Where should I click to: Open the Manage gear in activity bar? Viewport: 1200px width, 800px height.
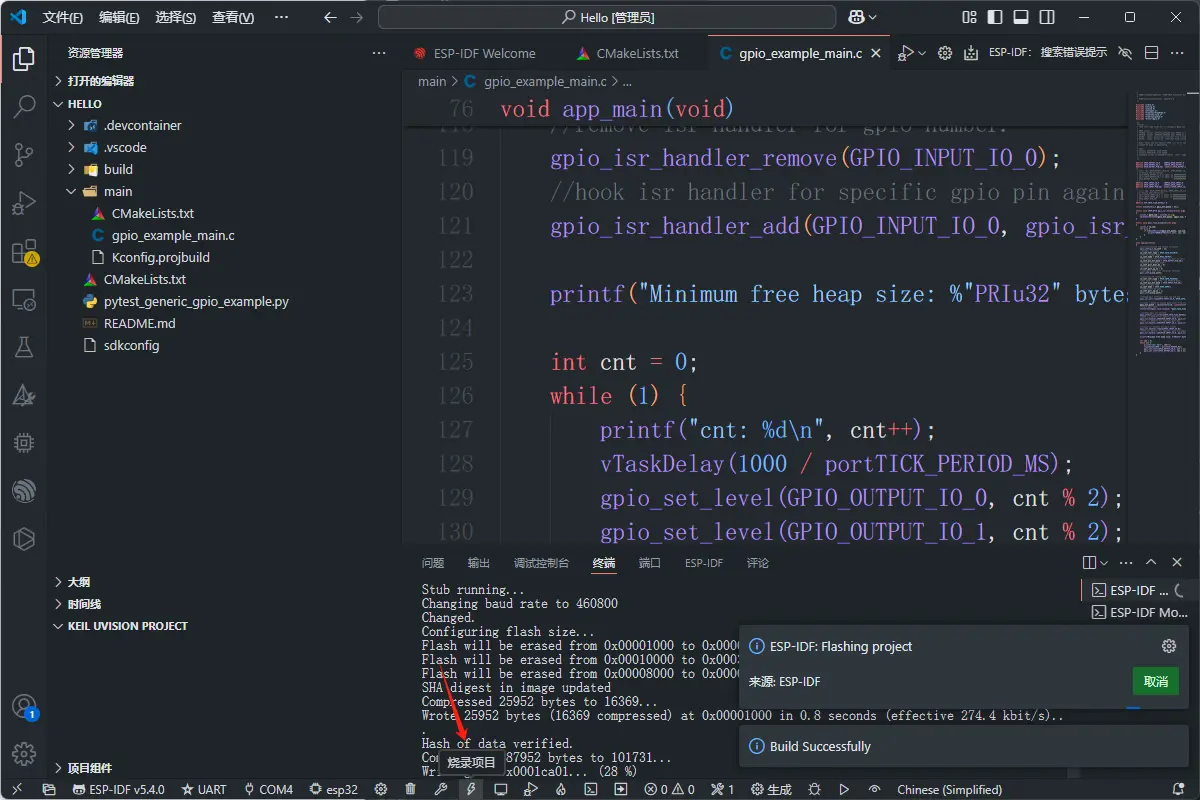click(x=24, y=754)
